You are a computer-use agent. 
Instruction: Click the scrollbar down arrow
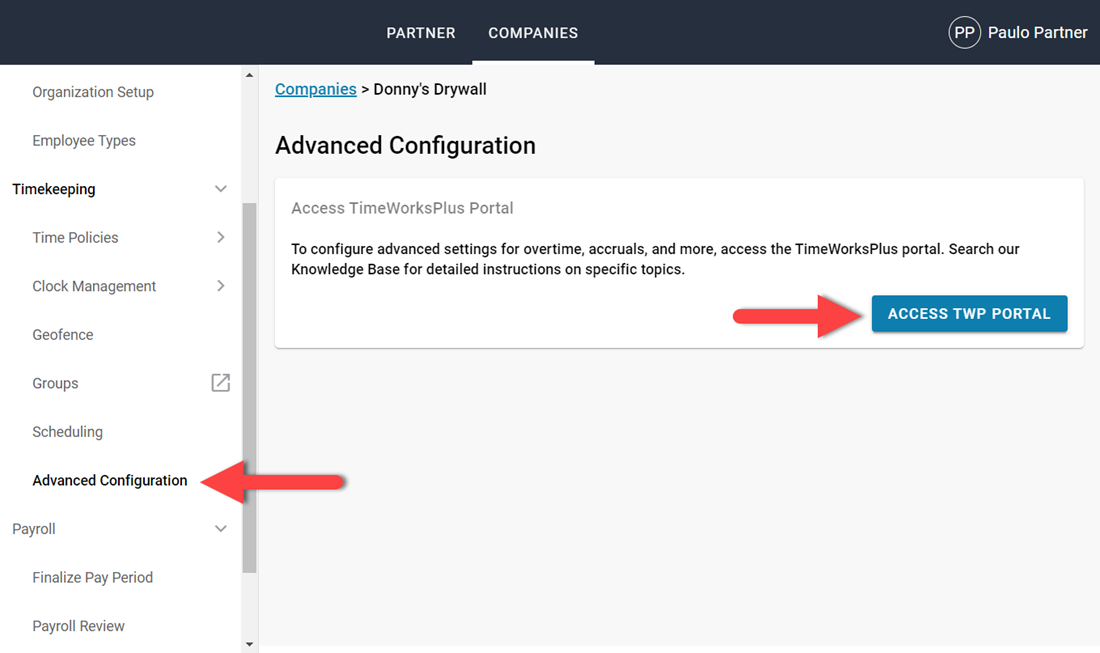pos(249,644)
